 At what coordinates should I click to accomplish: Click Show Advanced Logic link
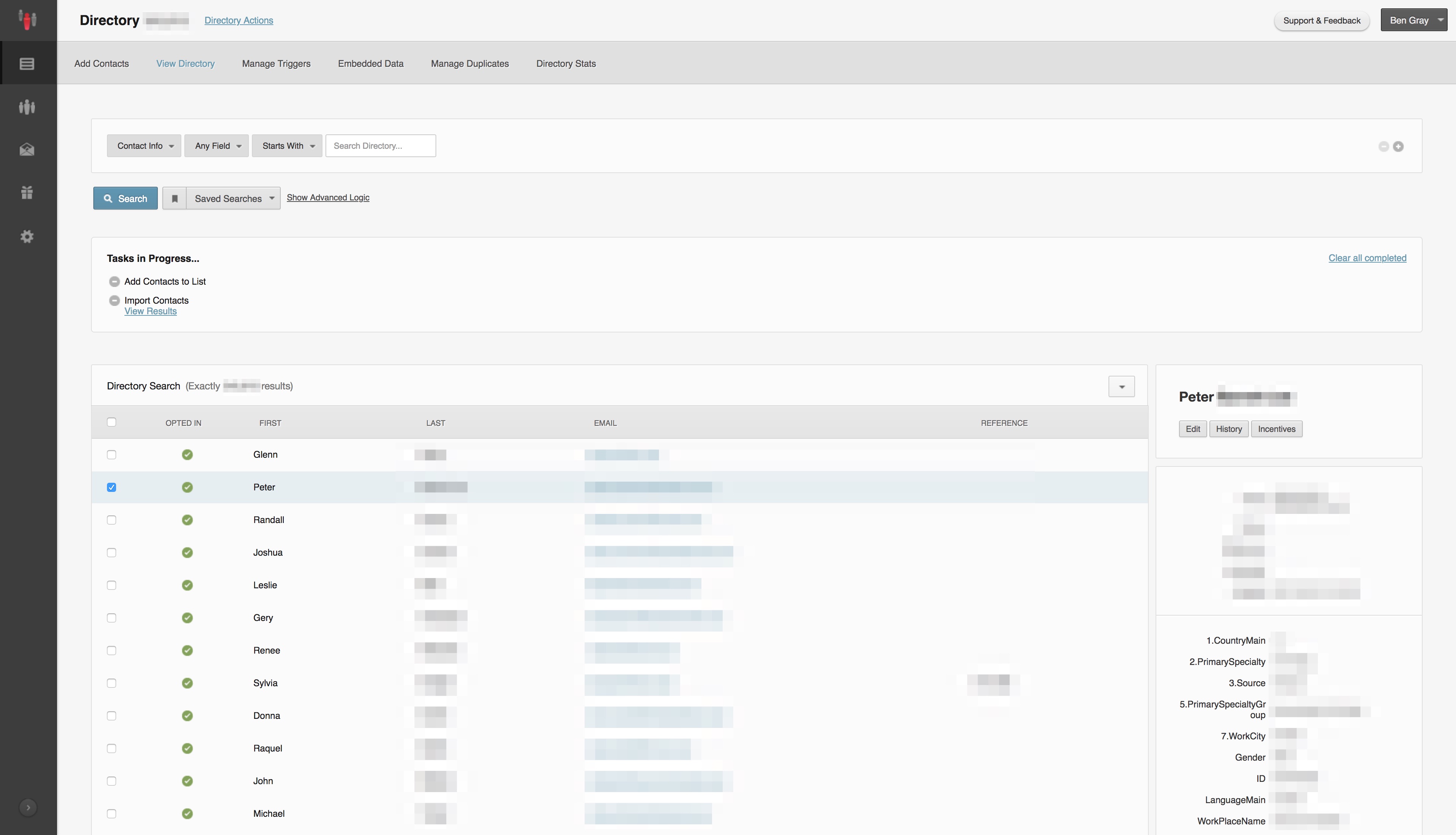click(327, 197)
